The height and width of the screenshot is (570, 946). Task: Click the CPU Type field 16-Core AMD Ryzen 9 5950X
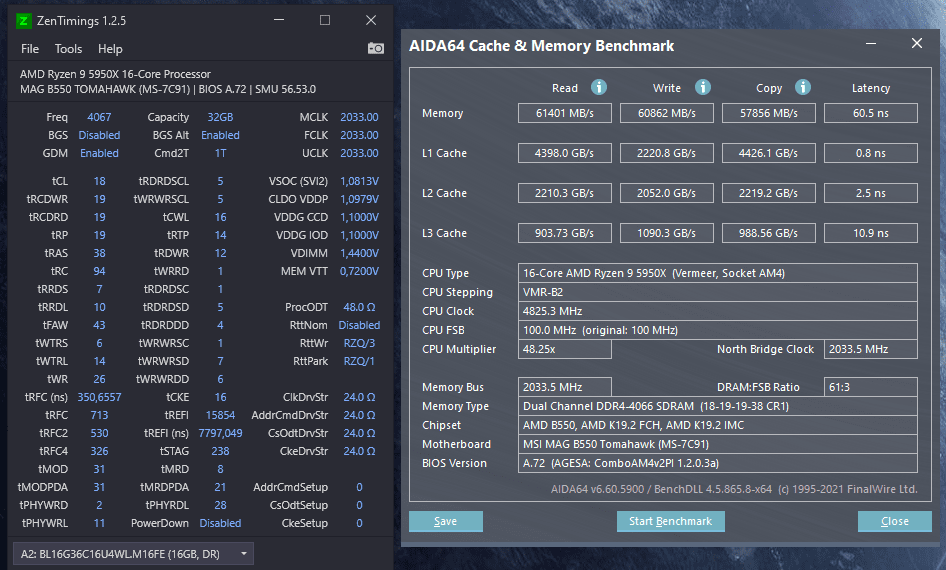[x=717, y=273]
